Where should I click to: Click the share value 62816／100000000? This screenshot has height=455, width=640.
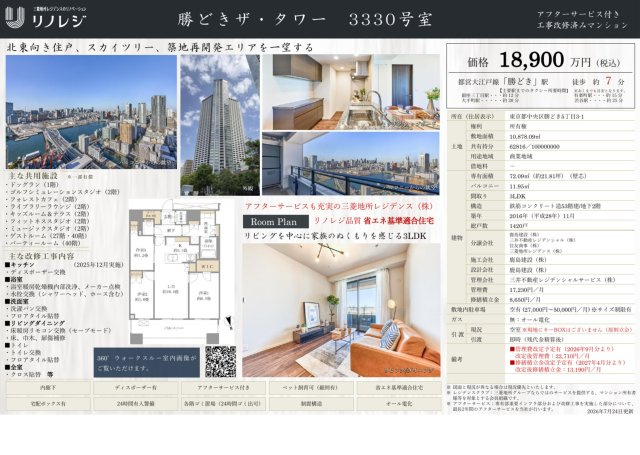click(x=534, y=146)
